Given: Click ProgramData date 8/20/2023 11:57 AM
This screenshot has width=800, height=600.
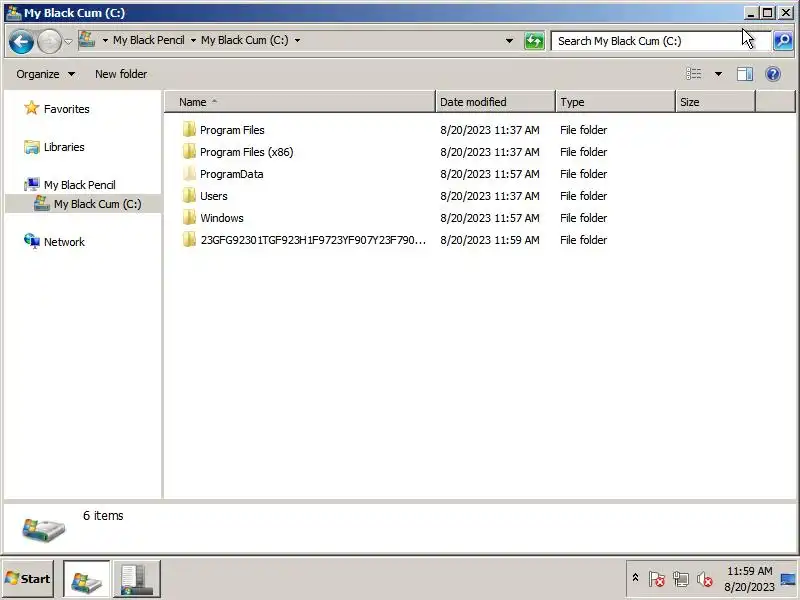Looking at the screenshot, I should click(490, 174).
